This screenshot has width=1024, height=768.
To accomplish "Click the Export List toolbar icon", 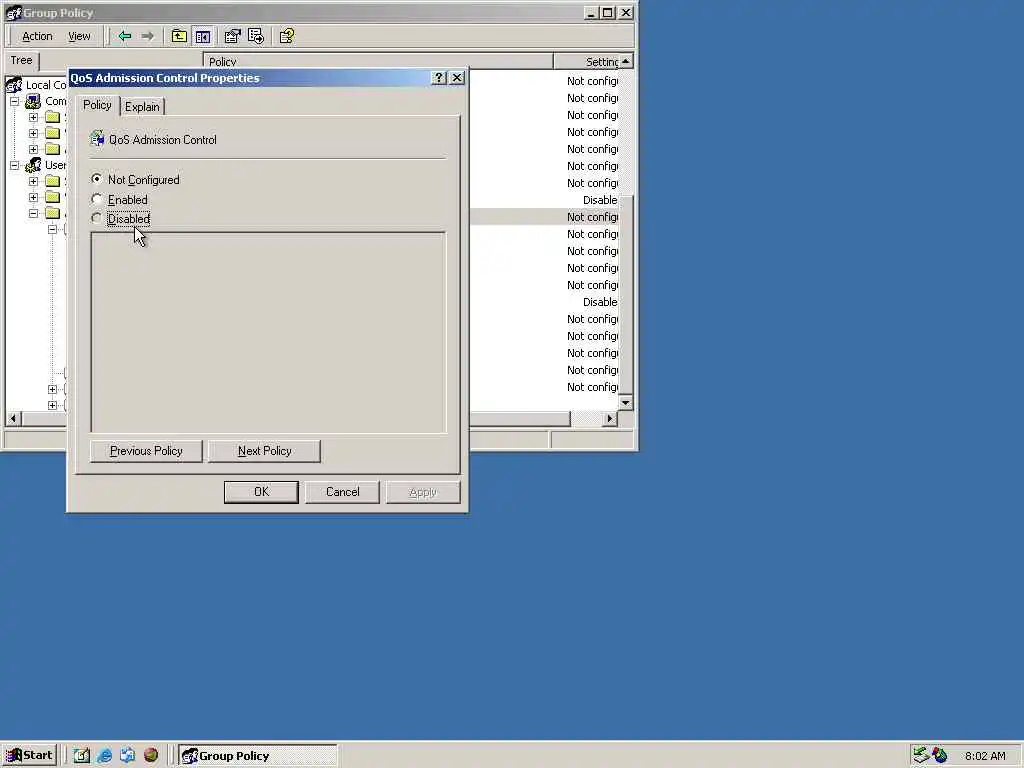I will 256,37.
